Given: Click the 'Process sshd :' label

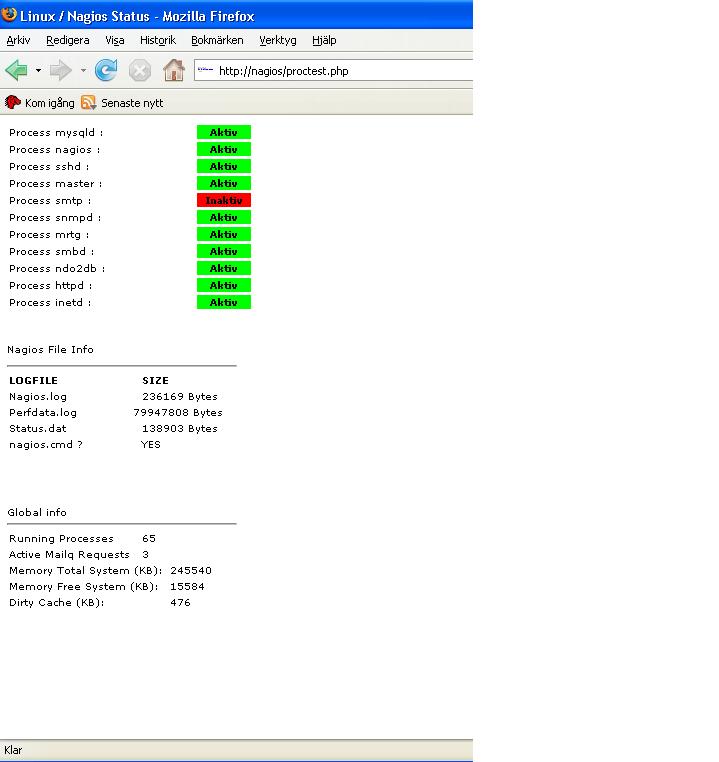Looking at the screenshot, I should [49, 167].
